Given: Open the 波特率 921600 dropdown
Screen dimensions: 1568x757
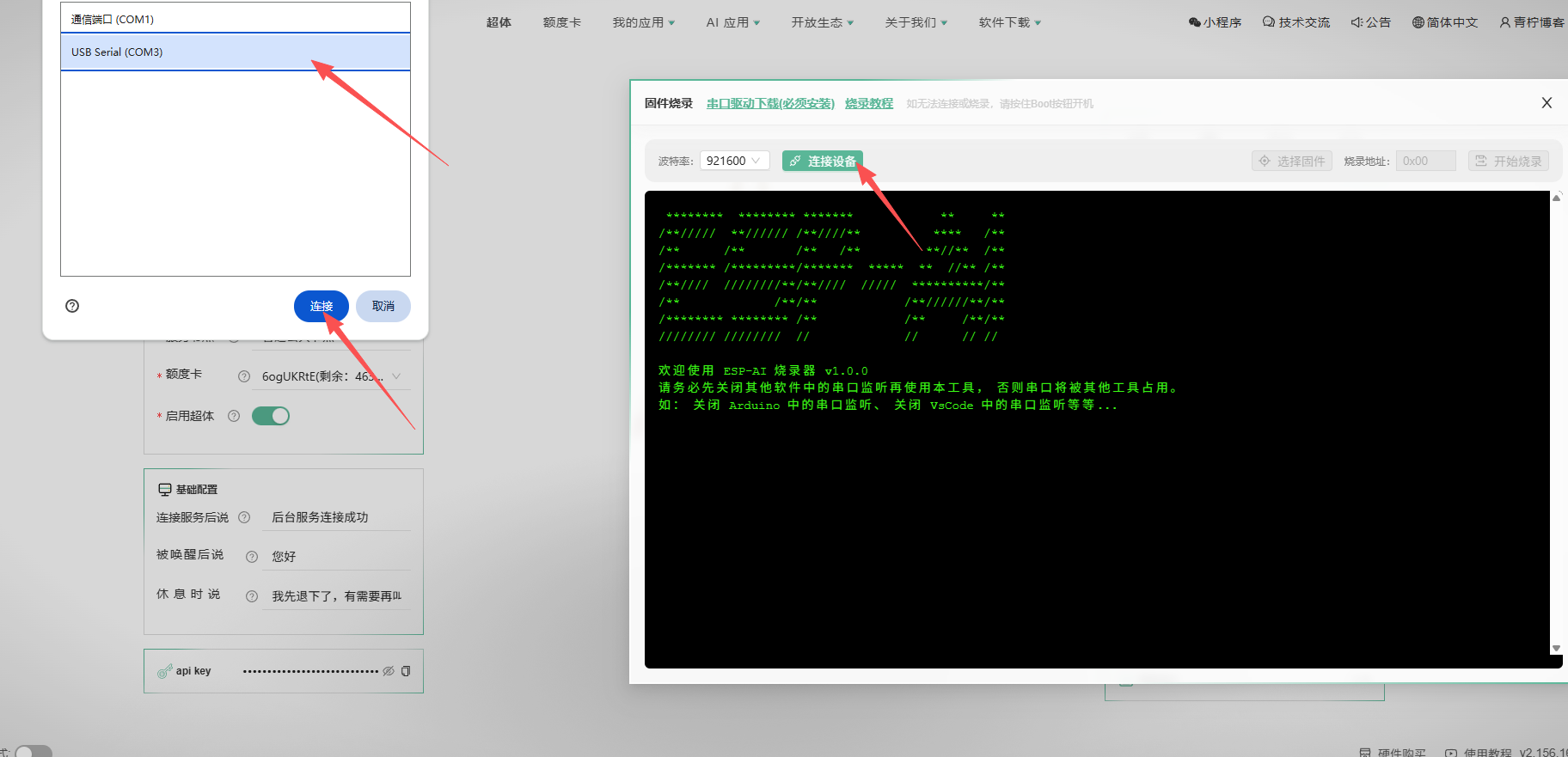Looking at the screenshot, I should [734, 161].
